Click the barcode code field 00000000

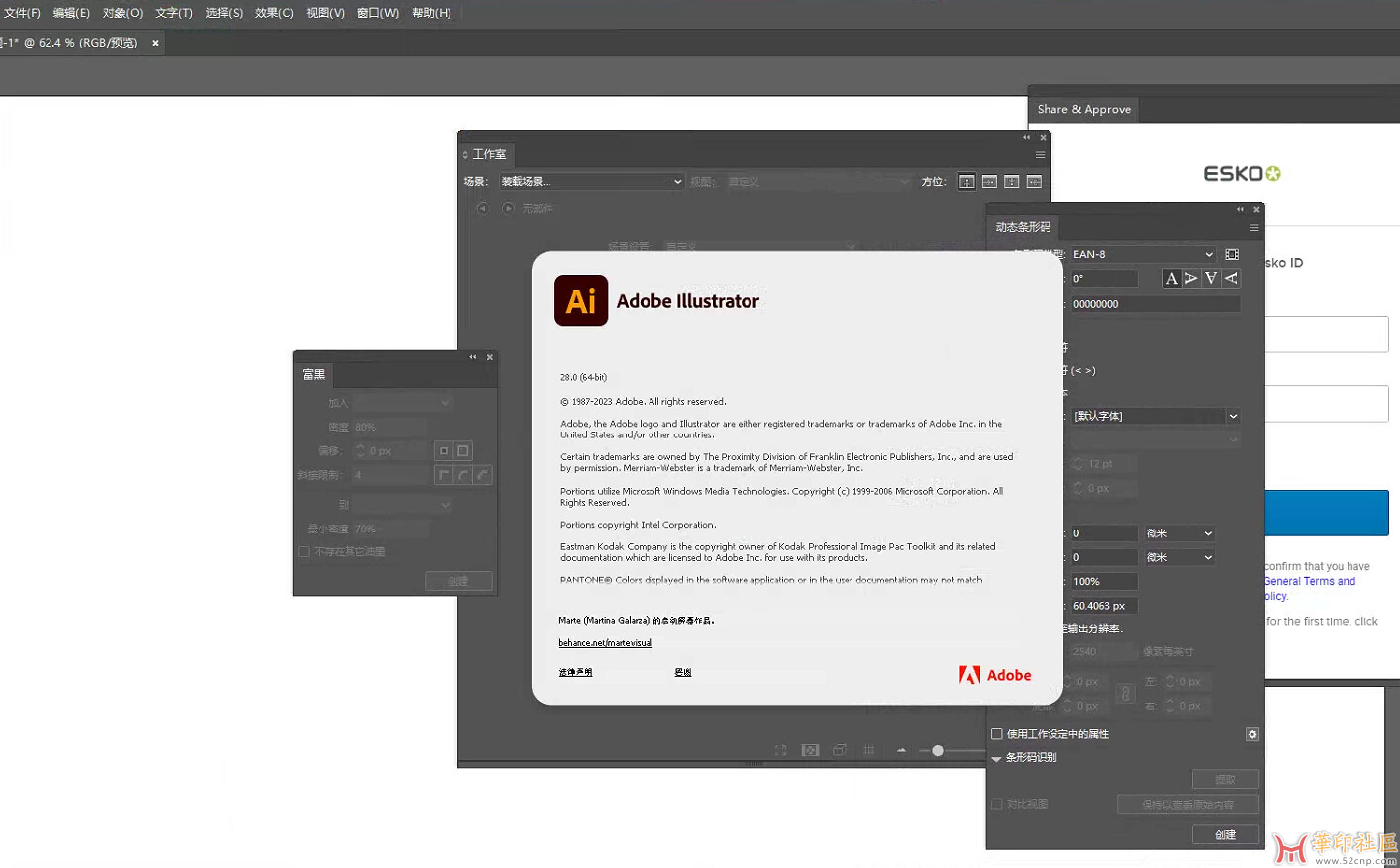pyautogui.click(x=1154, y=304)
